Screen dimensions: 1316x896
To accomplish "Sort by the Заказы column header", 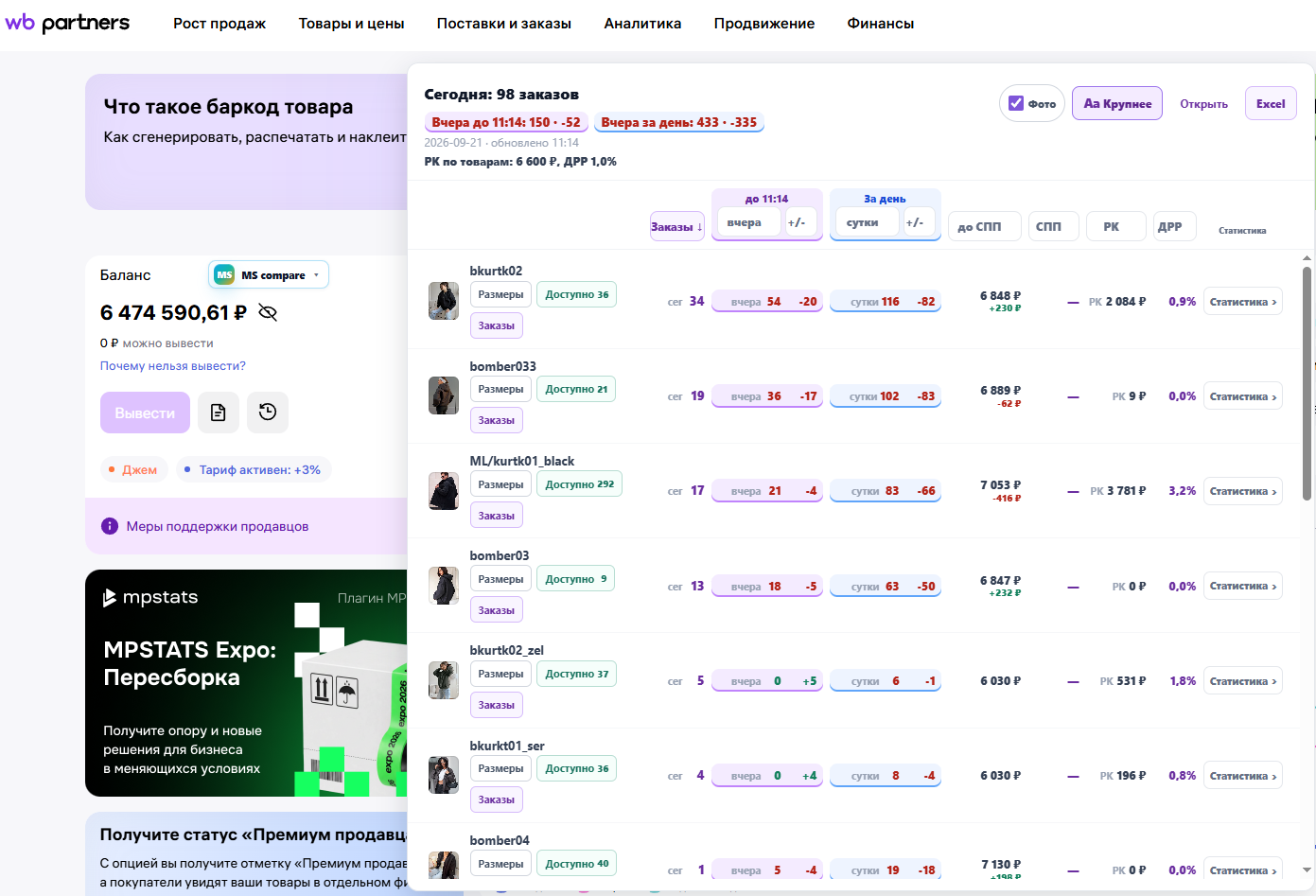I will [x=676, y=226].
